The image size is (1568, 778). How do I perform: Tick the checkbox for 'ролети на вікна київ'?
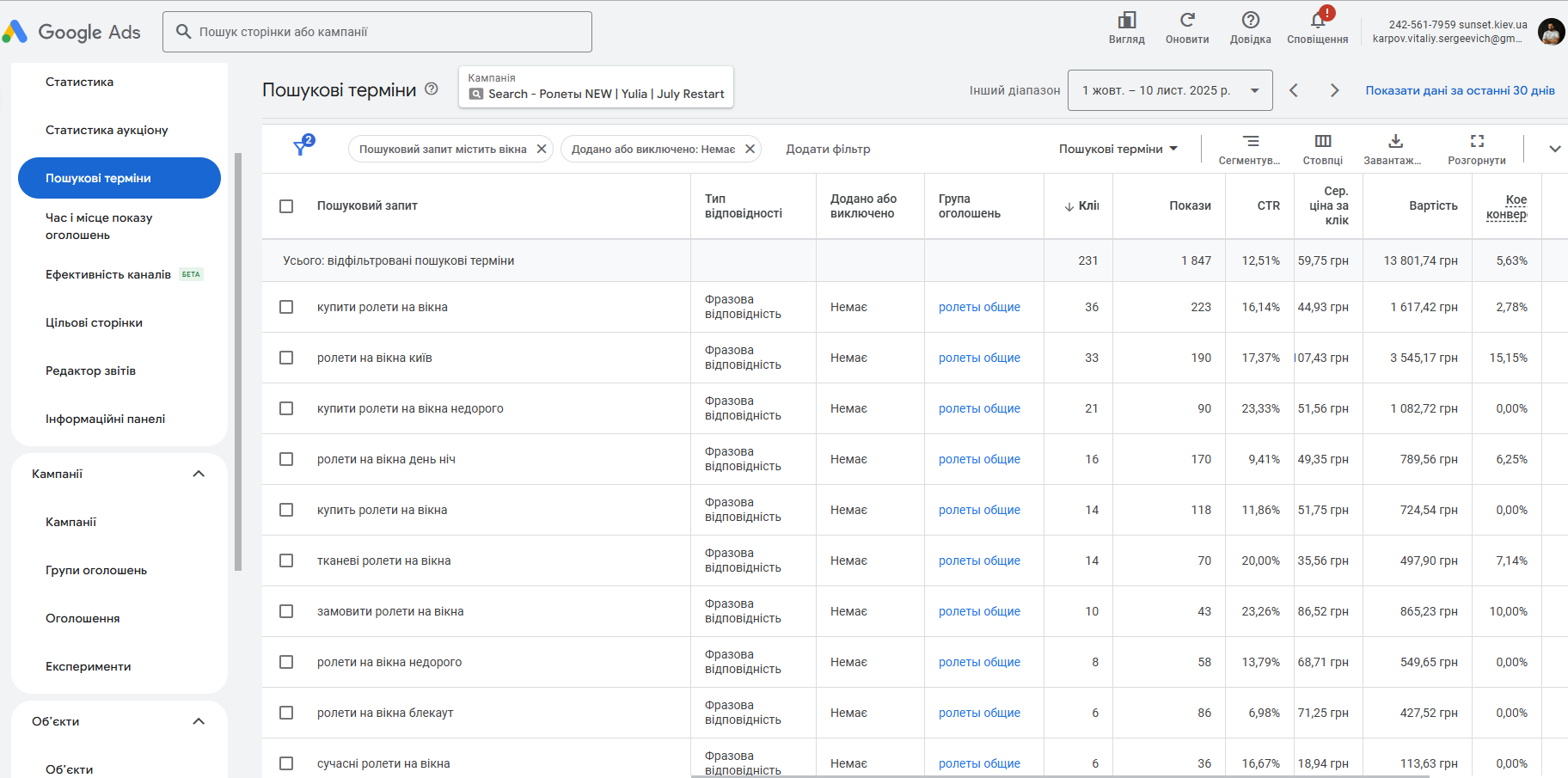(x=286, y=358)
